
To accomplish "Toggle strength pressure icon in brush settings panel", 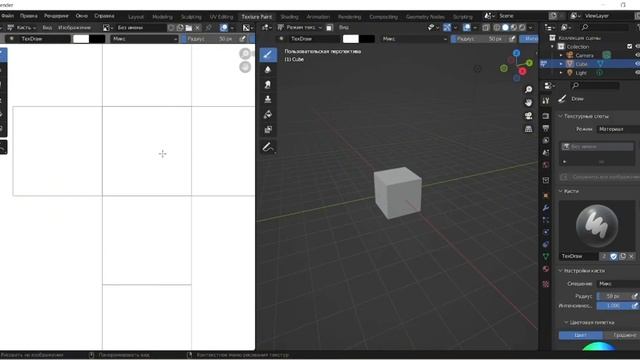I will click(x=635, y=305).
